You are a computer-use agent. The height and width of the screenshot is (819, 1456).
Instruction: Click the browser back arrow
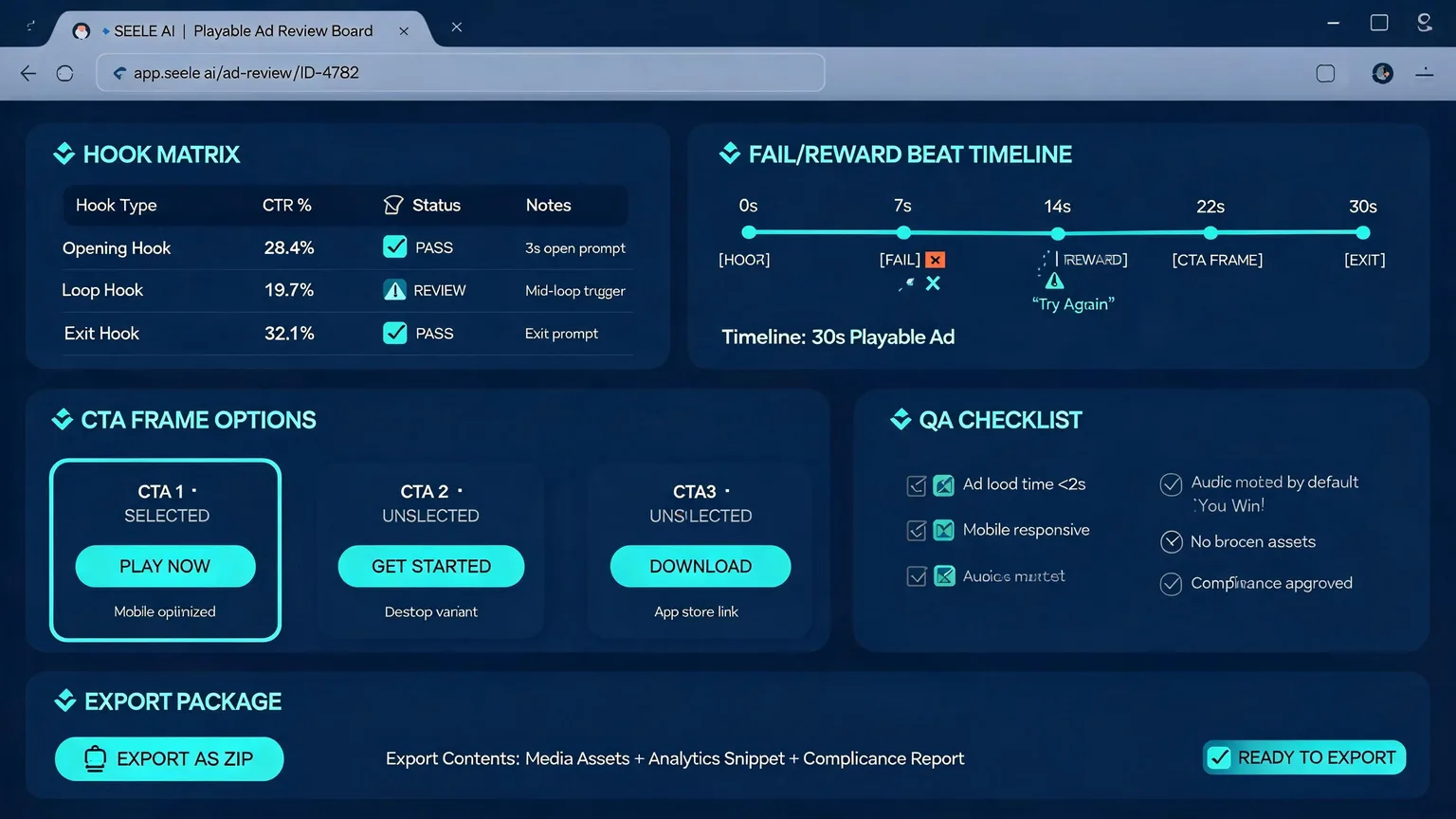28,73
